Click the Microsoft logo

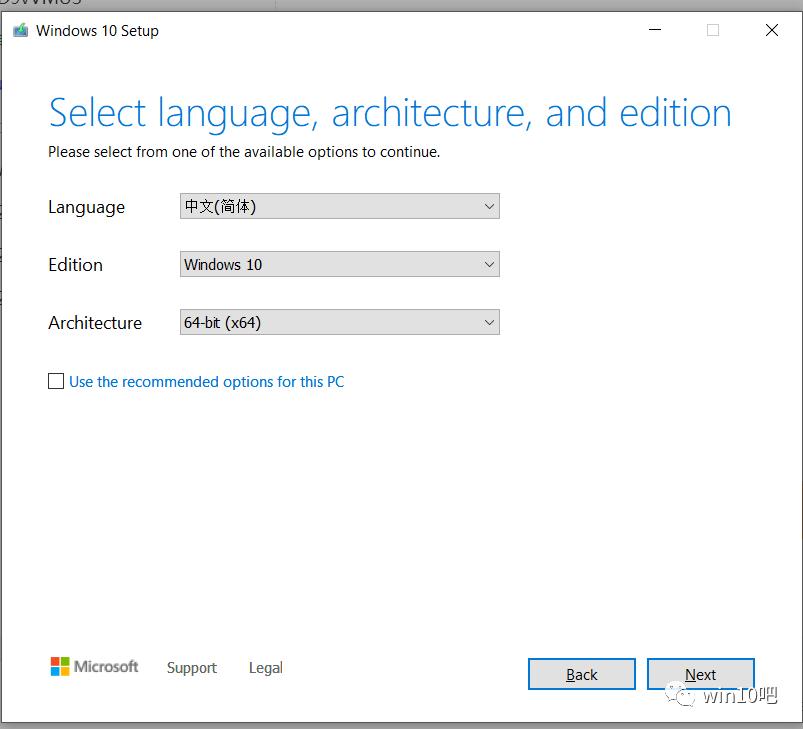tap(94, 667)
